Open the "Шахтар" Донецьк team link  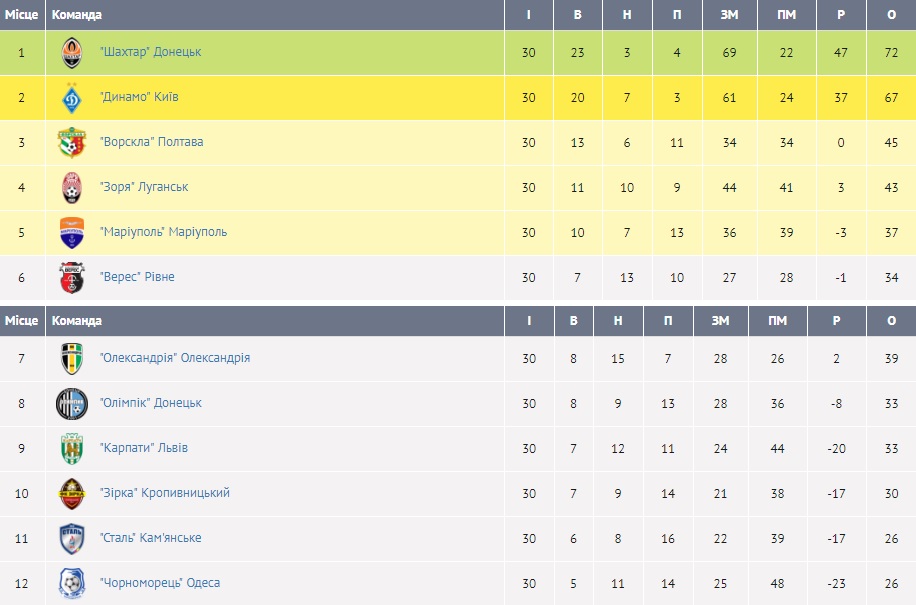pos(150,52)
